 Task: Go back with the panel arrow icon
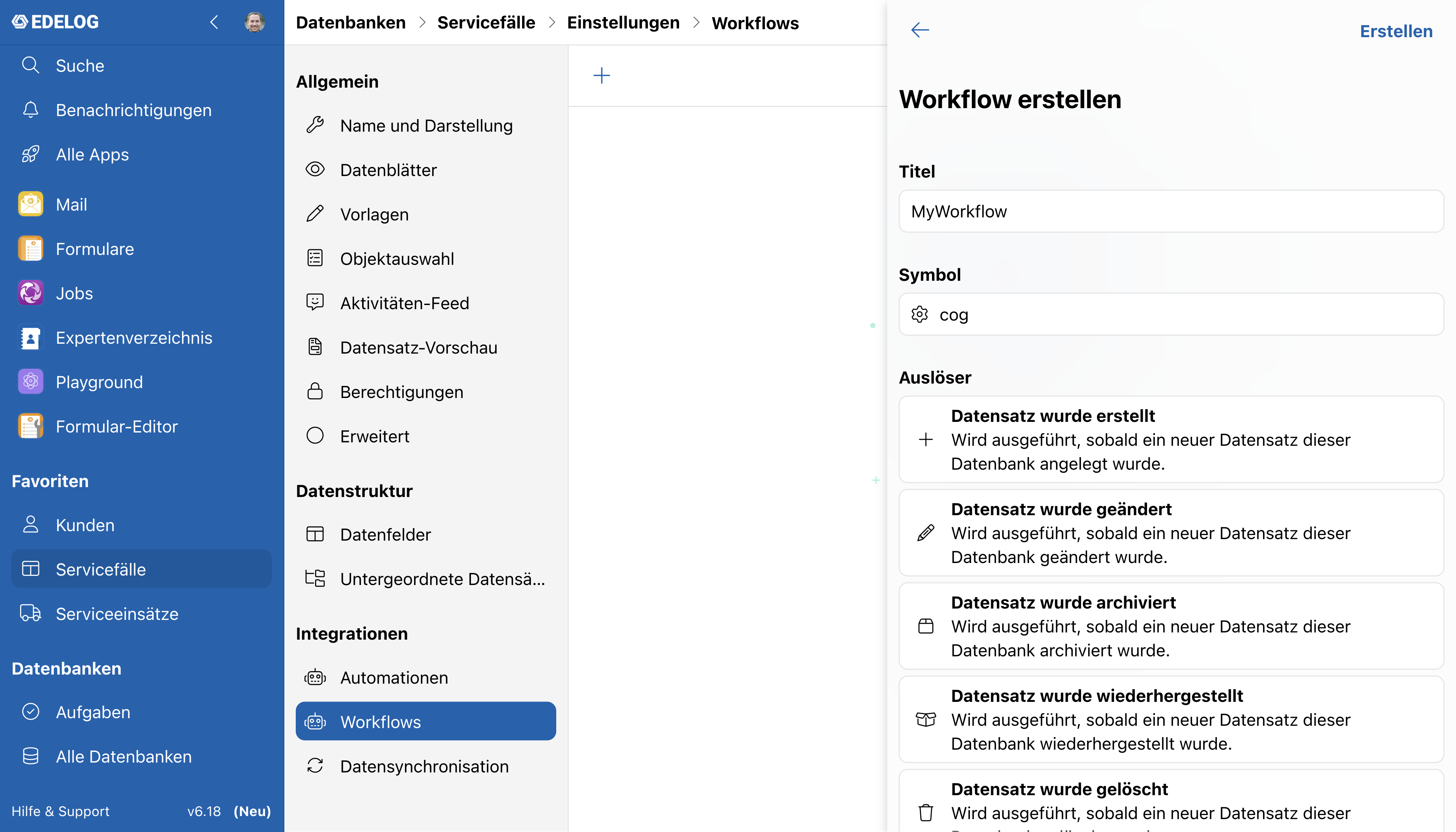(920, 30)
